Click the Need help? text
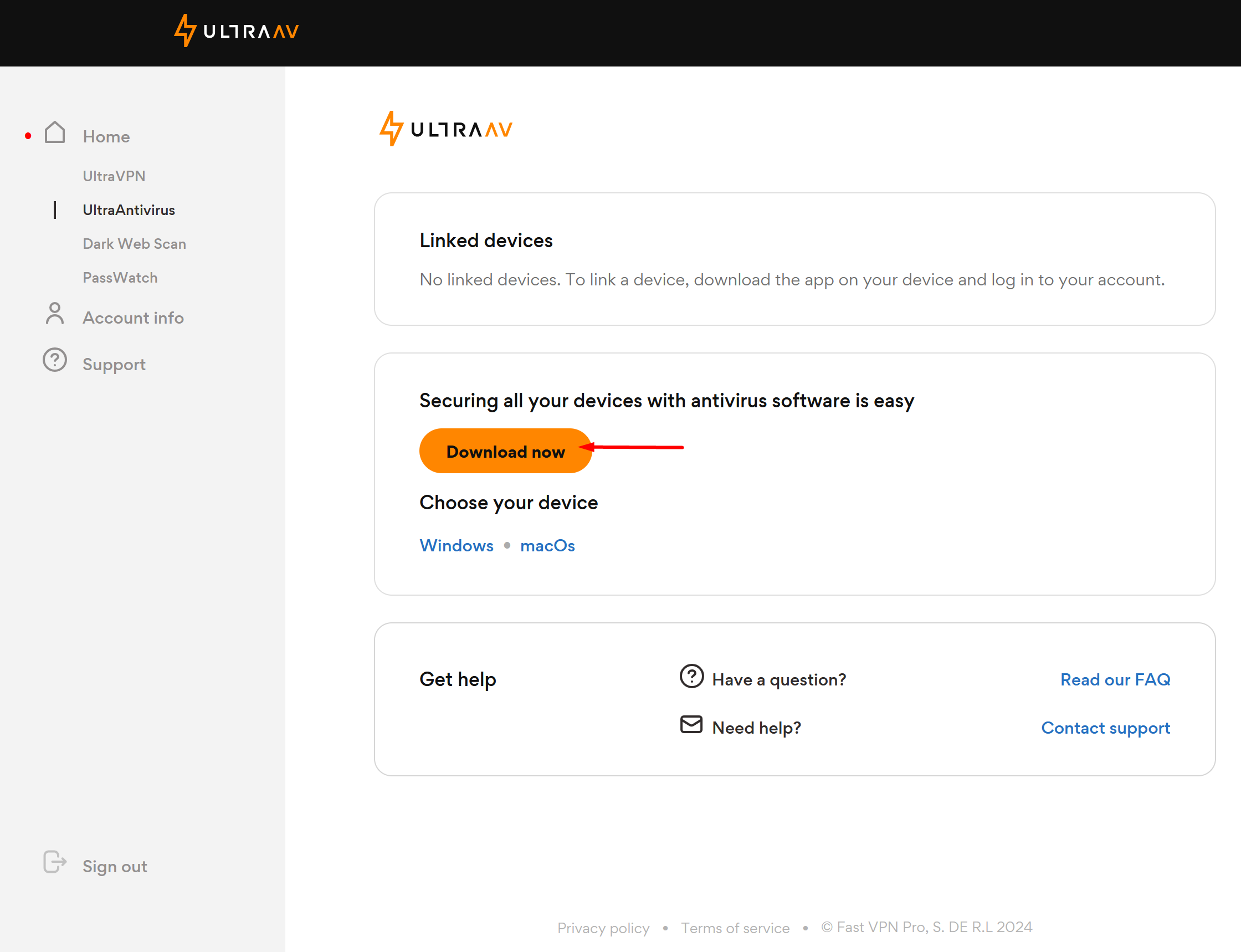Viewport: 1241px width, 952px height. coord(757,728)
